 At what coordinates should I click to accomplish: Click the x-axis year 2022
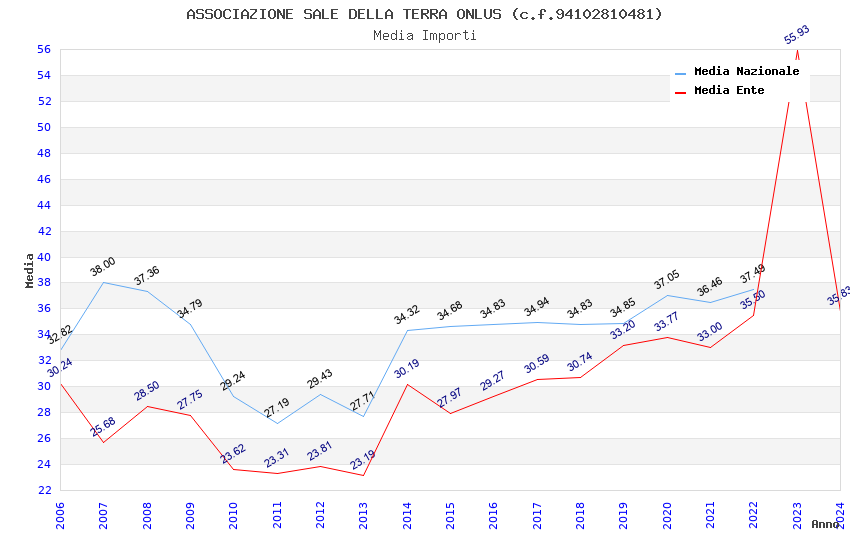coord(754,516)
